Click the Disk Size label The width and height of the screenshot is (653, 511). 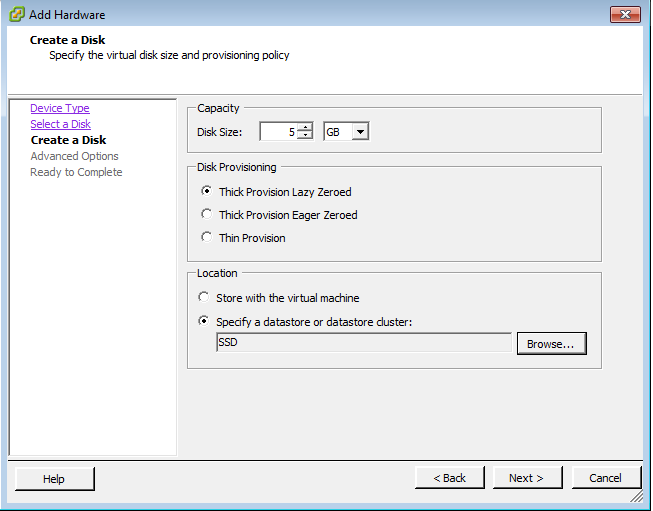(x=219, y=132)
